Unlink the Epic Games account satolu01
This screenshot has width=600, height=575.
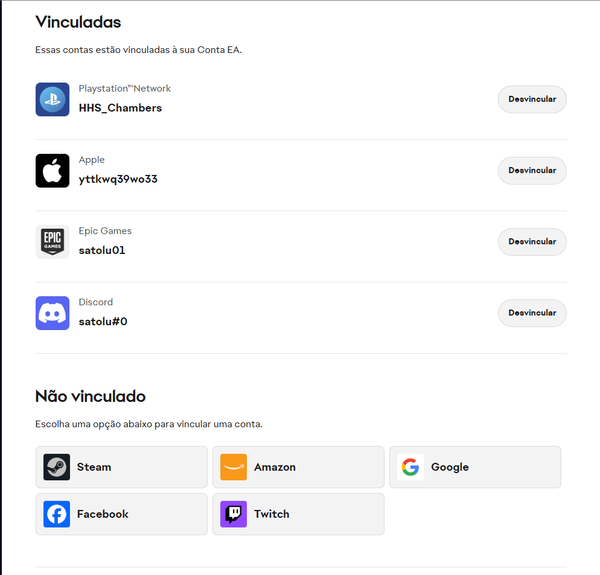click(532, 241)
